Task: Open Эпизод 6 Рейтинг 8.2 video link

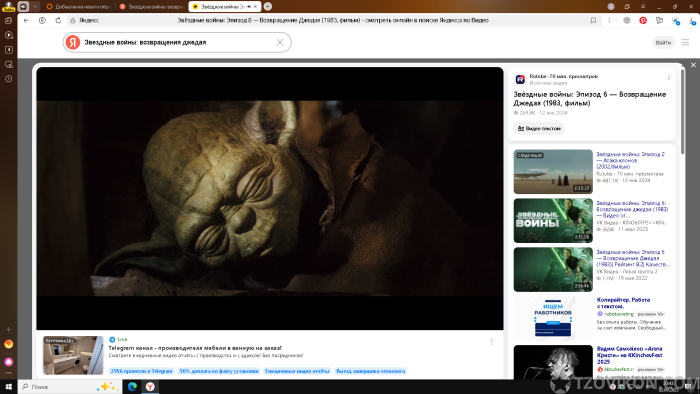Action: click(633, 258)
